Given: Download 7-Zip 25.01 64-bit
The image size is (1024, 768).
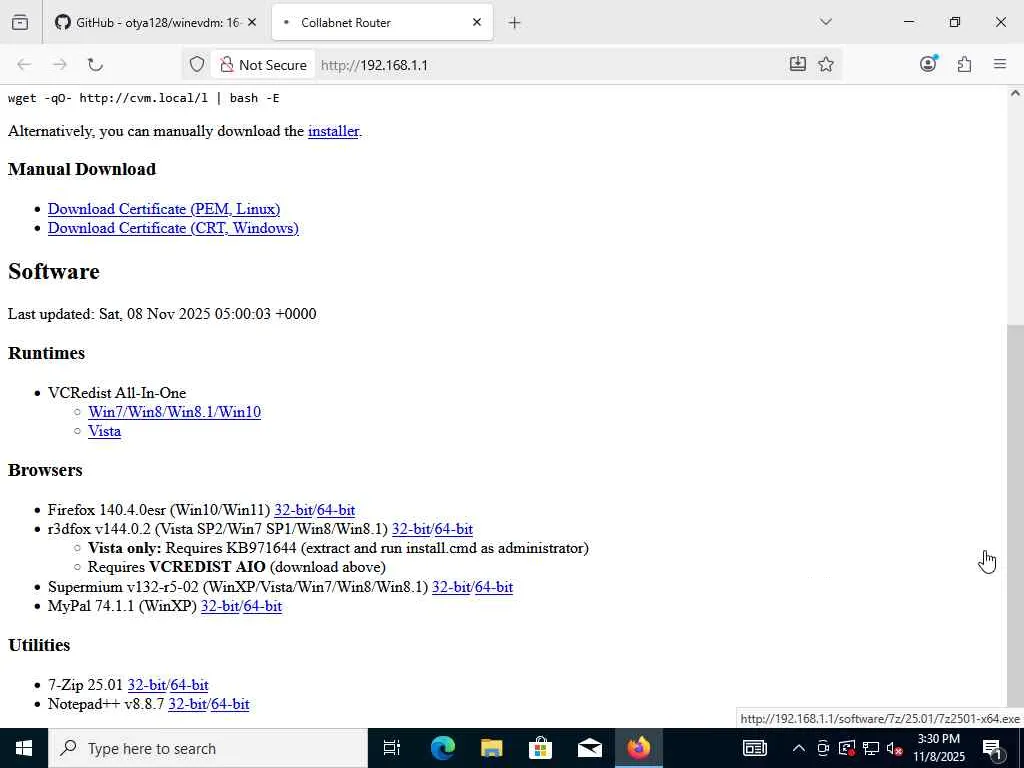Looking at the screenshot, I should 189,685.
